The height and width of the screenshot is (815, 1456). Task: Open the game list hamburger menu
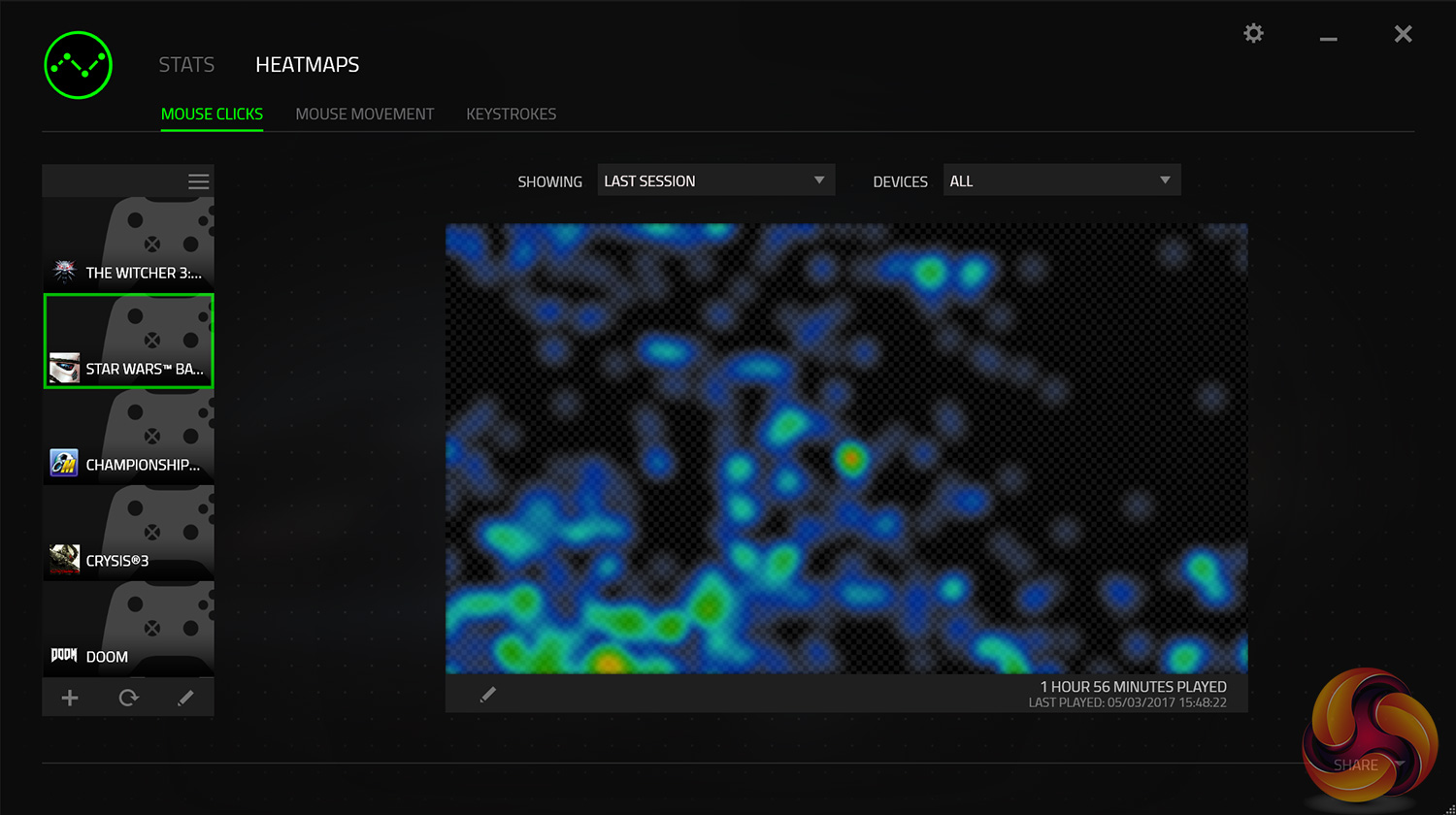(x=198, y=181)
